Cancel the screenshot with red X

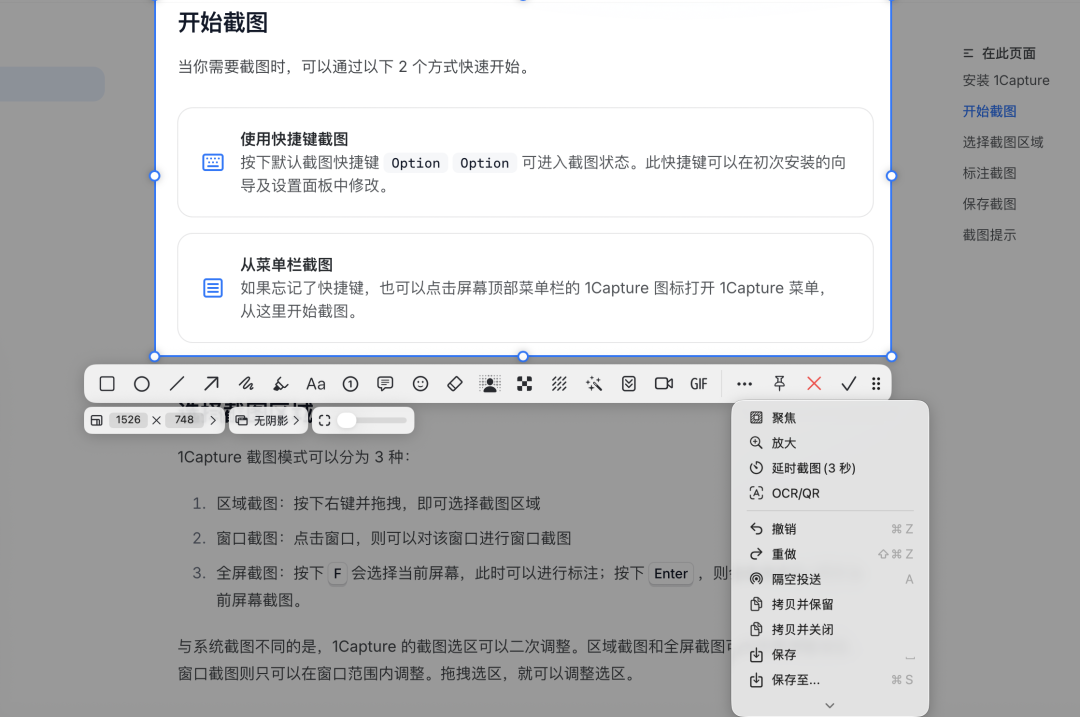click(x=814, y=384)
